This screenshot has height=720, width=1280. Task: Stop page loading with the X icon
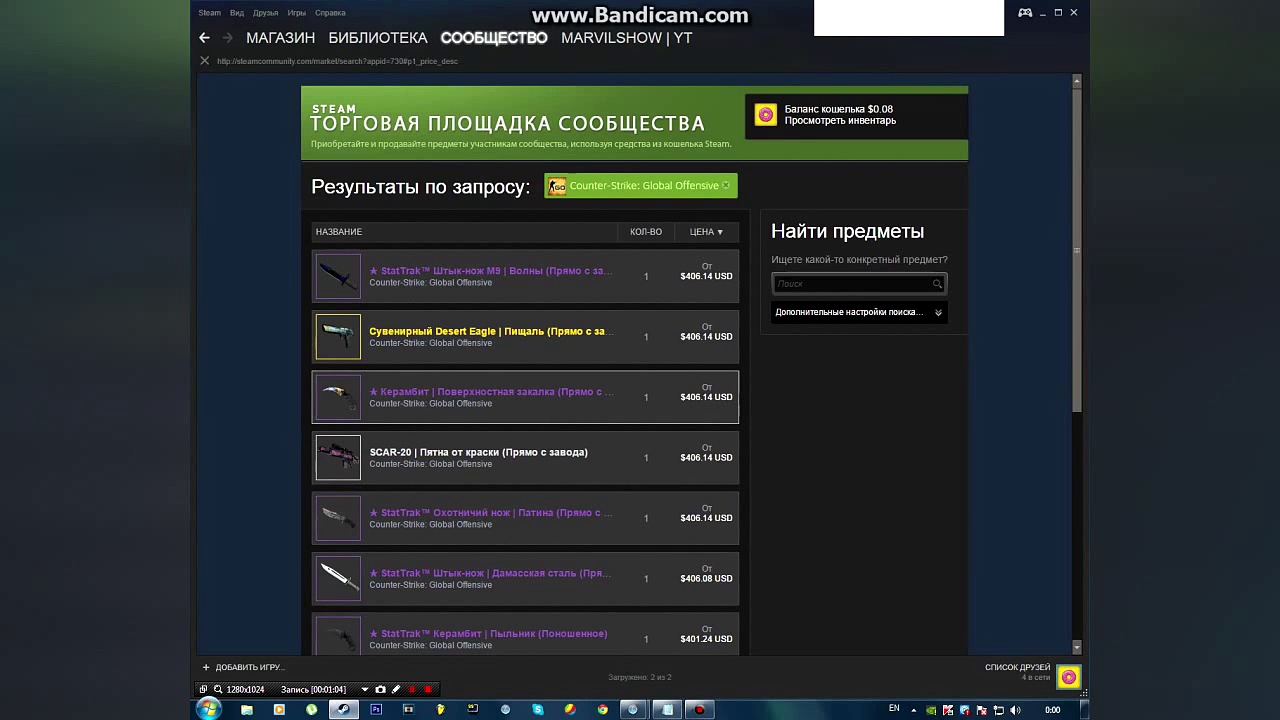[204, 61]
